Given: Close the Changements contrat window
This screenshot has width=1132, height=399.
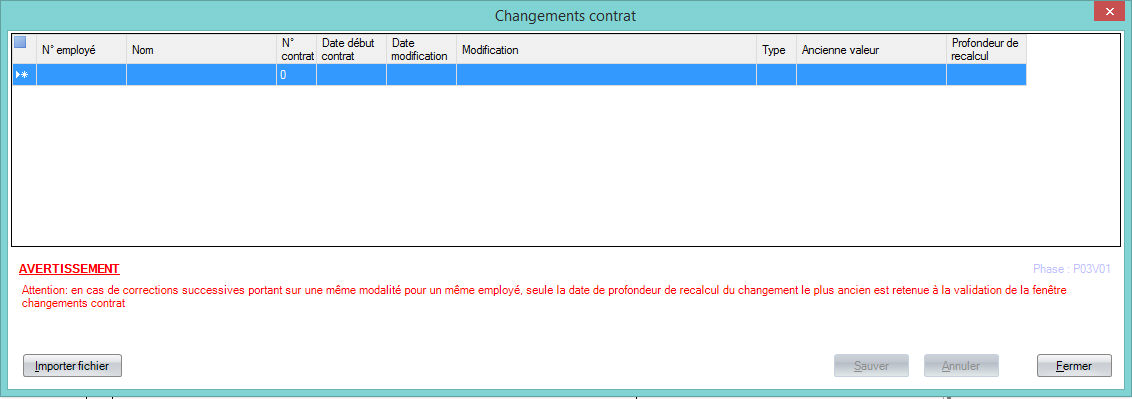Looking at the screenshot, I should click(x=1110, y=12).
